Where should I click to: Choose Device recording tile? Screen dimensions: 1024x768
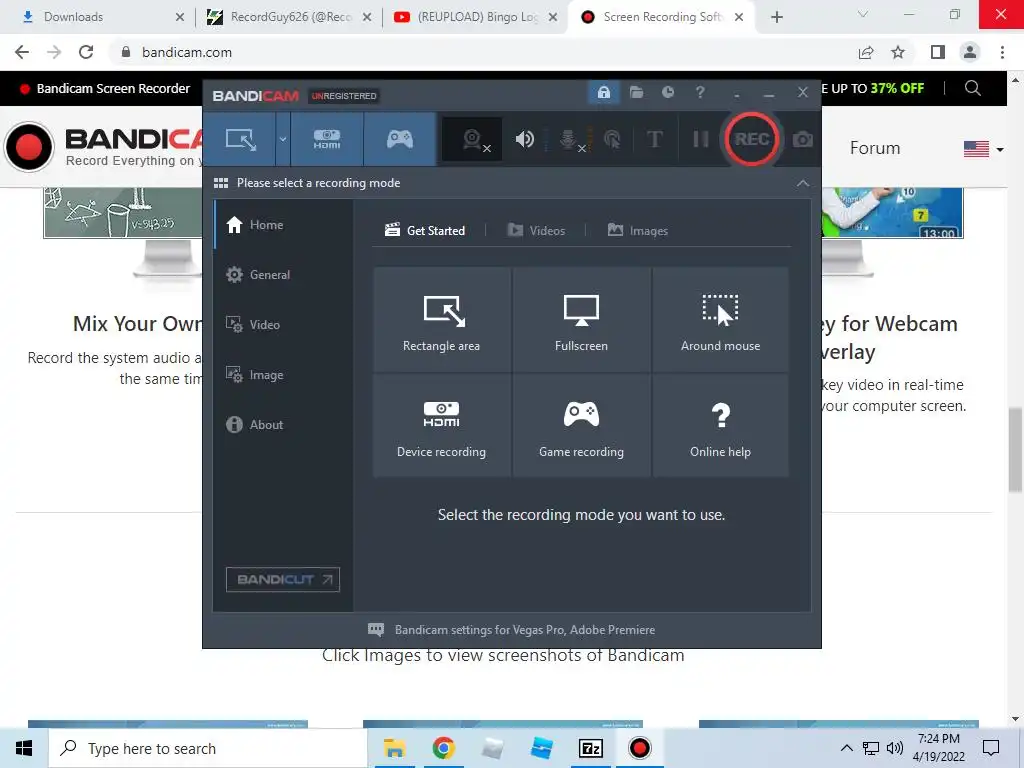pyautogui.click(x=441, y=425)
